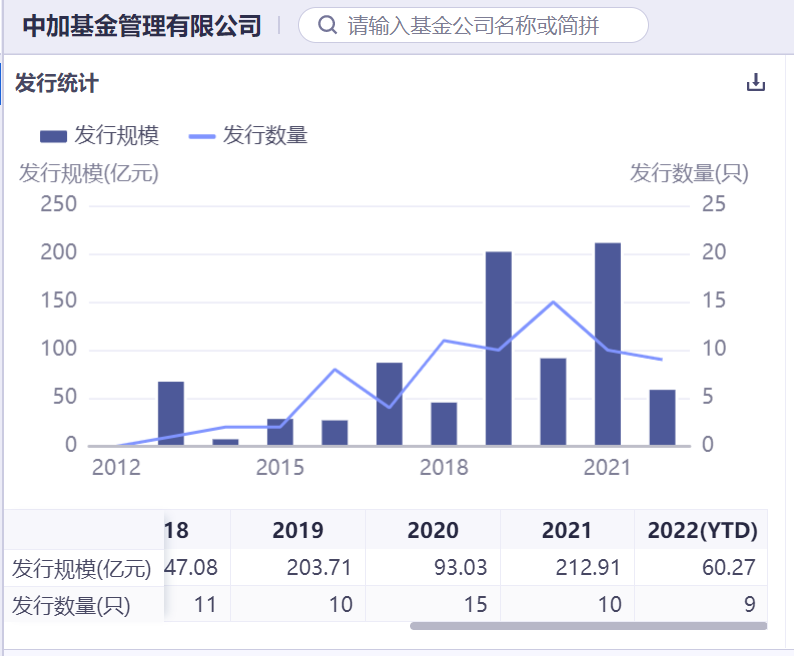
Task: Focus the fund company name search field
Action: coord(473,25)
